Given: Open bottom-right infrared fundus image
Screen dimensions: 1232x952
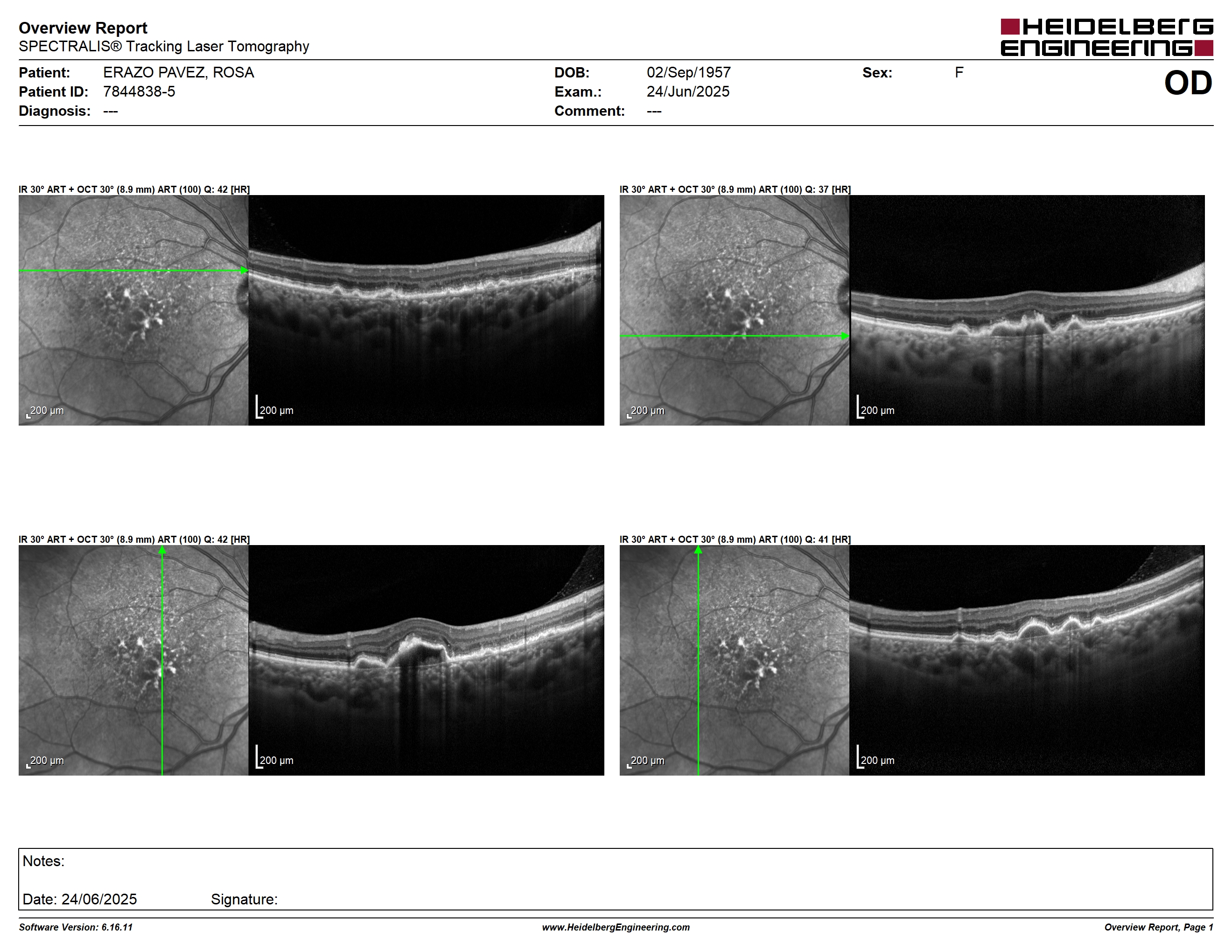Looking at the screenshot, I should (x=734, y=660).
